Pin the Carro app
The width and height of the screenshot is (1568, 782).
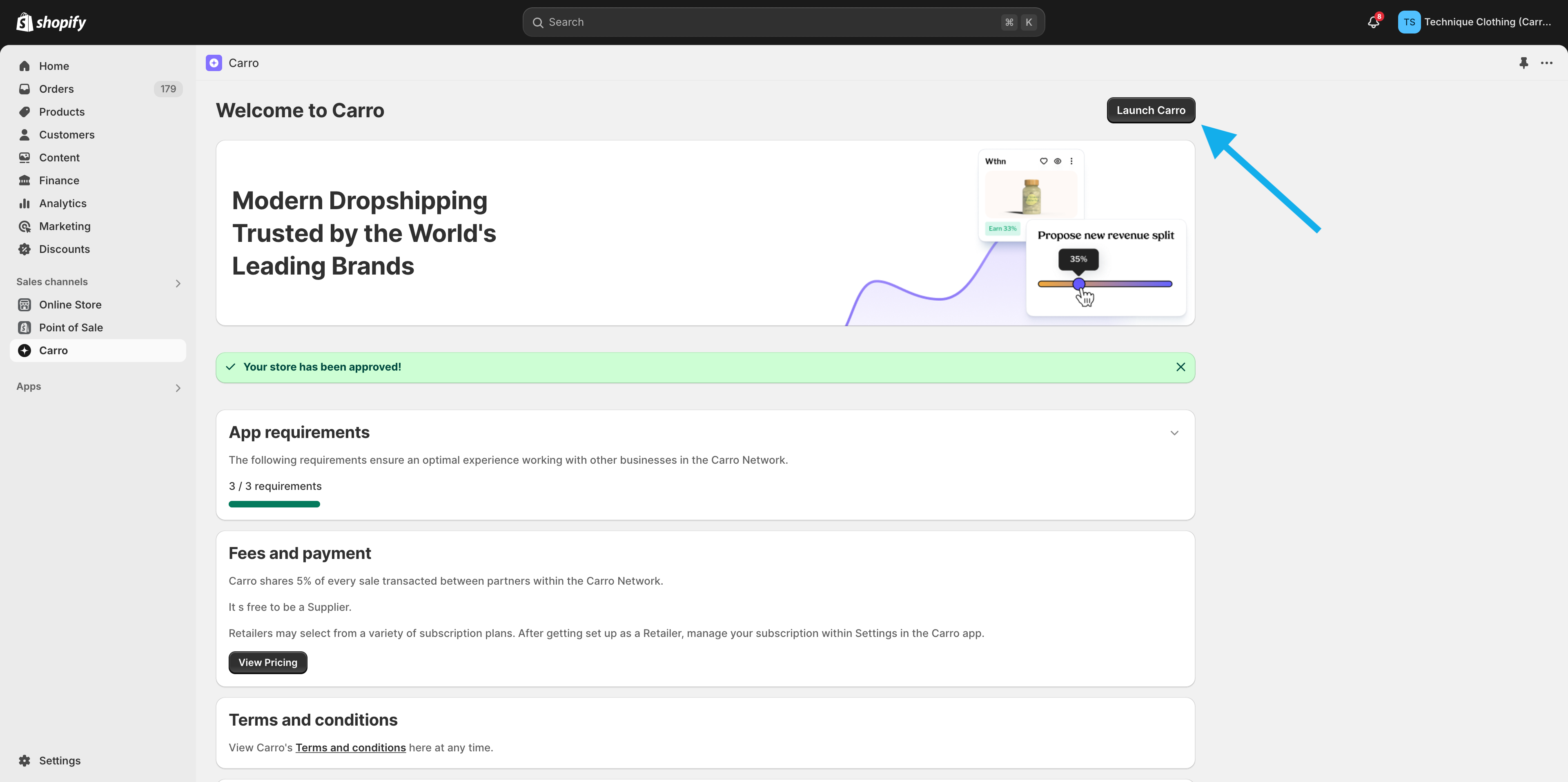(x=1523, y=63)
